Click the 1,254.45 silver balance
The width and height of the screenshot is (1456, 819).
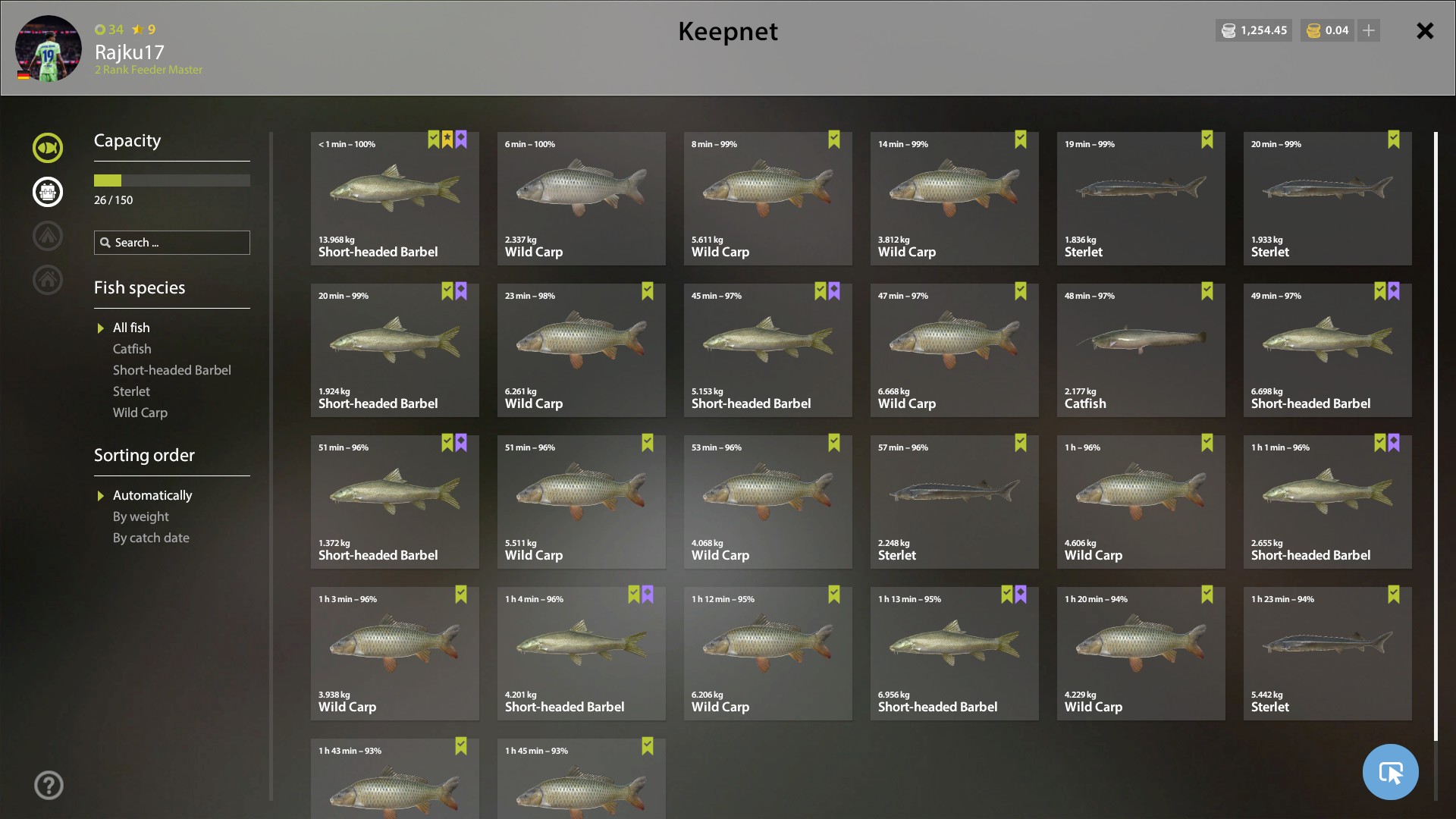(x=1254, y=30)
